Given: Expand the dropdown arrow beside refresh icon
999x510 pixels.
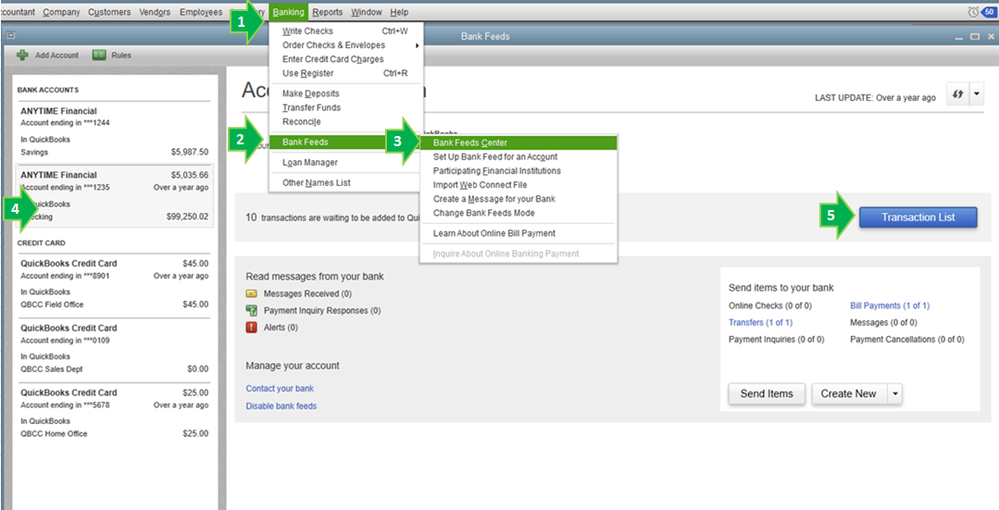Looking at the screenshot, I should [x=977, y=94].
